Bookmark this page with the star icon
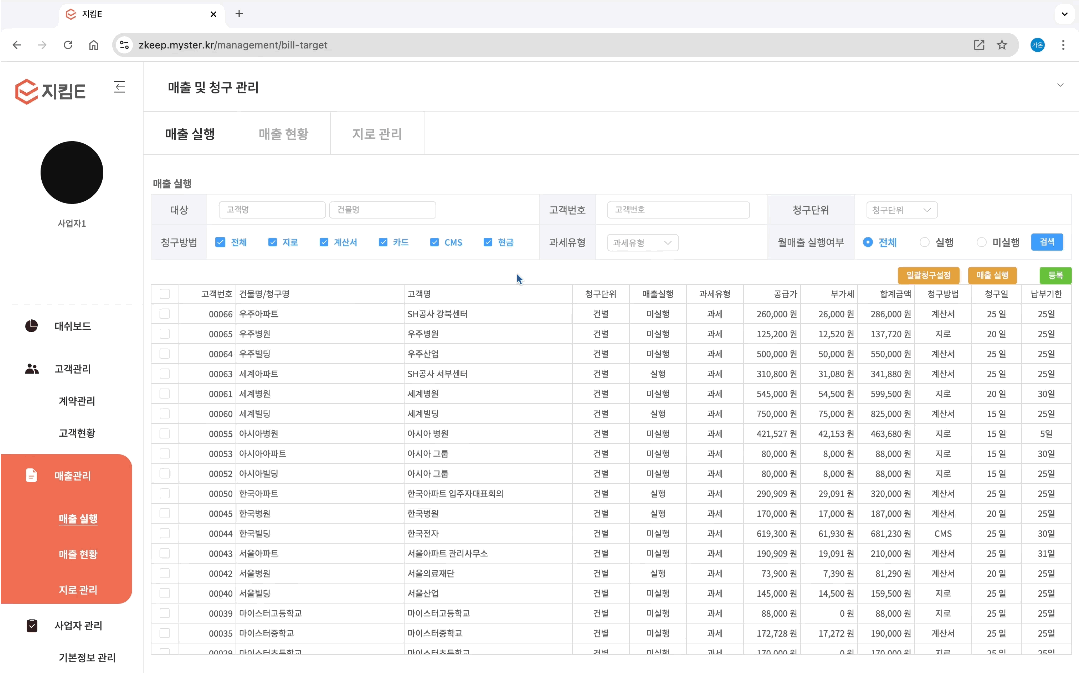This screenshot has width=1080, height=673. click(x=1001, y=45)
